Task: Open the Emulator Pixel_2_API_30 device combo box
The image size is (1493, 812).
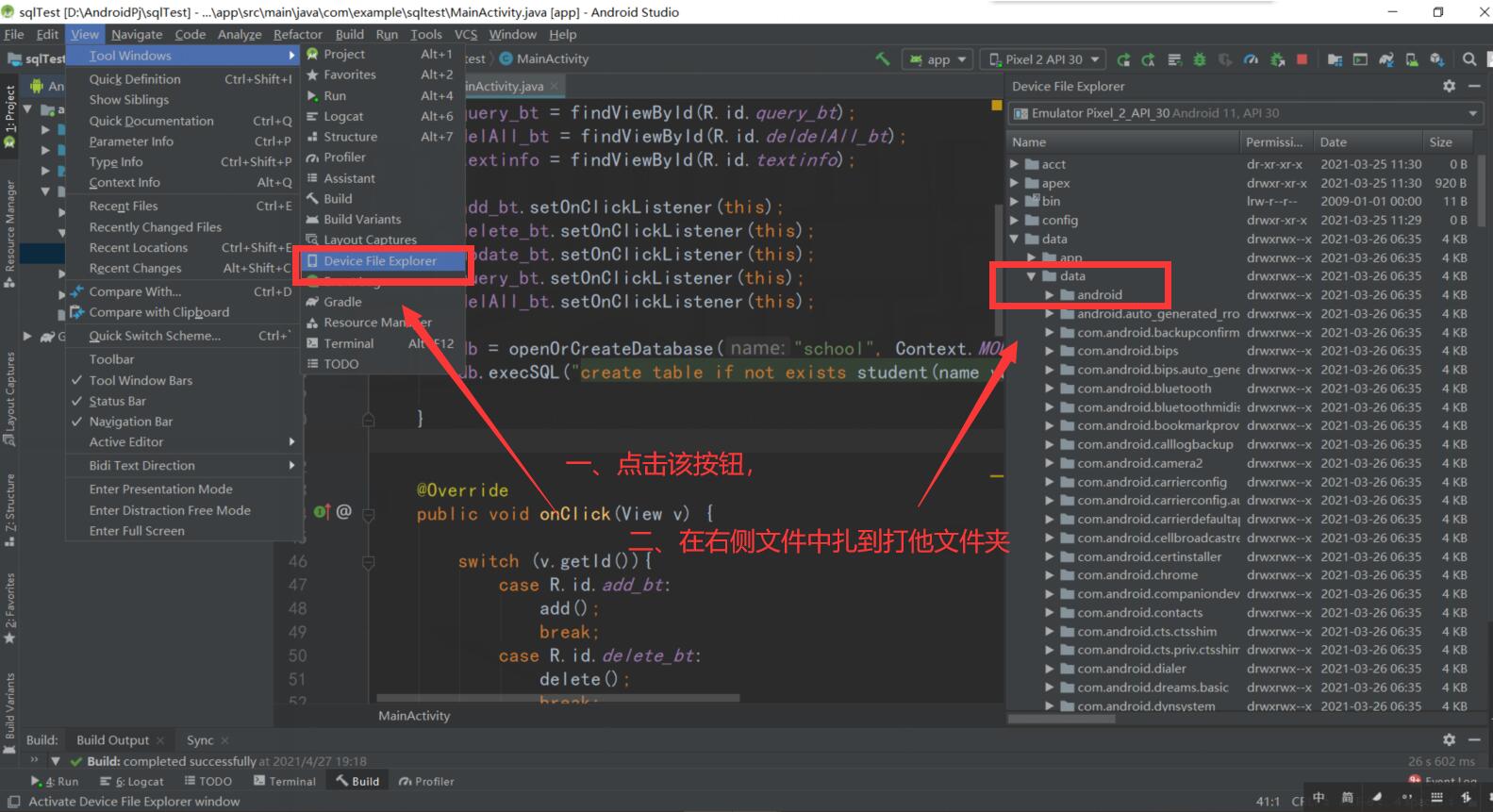Action: coord(1245,113)
